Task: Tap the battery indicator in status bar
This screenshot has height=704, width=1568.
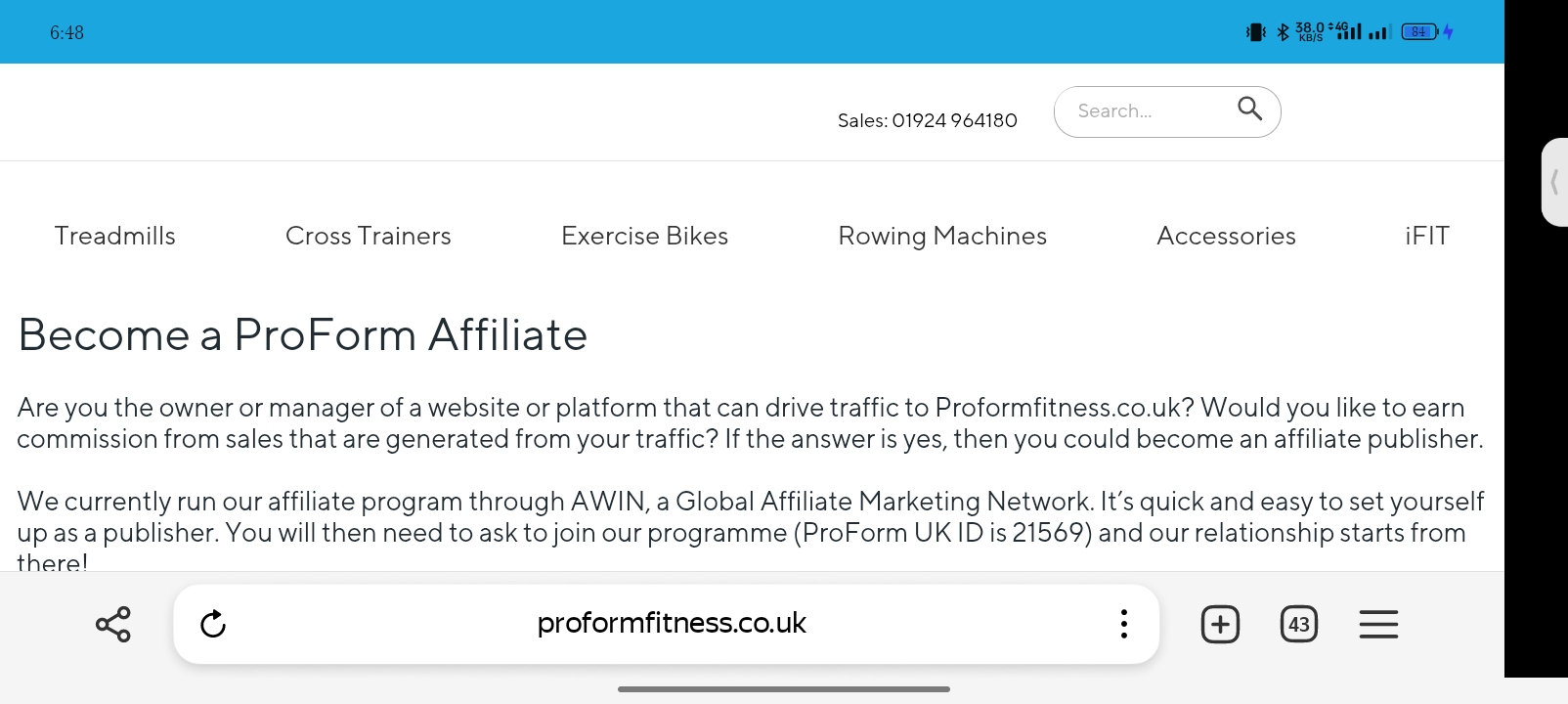Action: 1419,32
